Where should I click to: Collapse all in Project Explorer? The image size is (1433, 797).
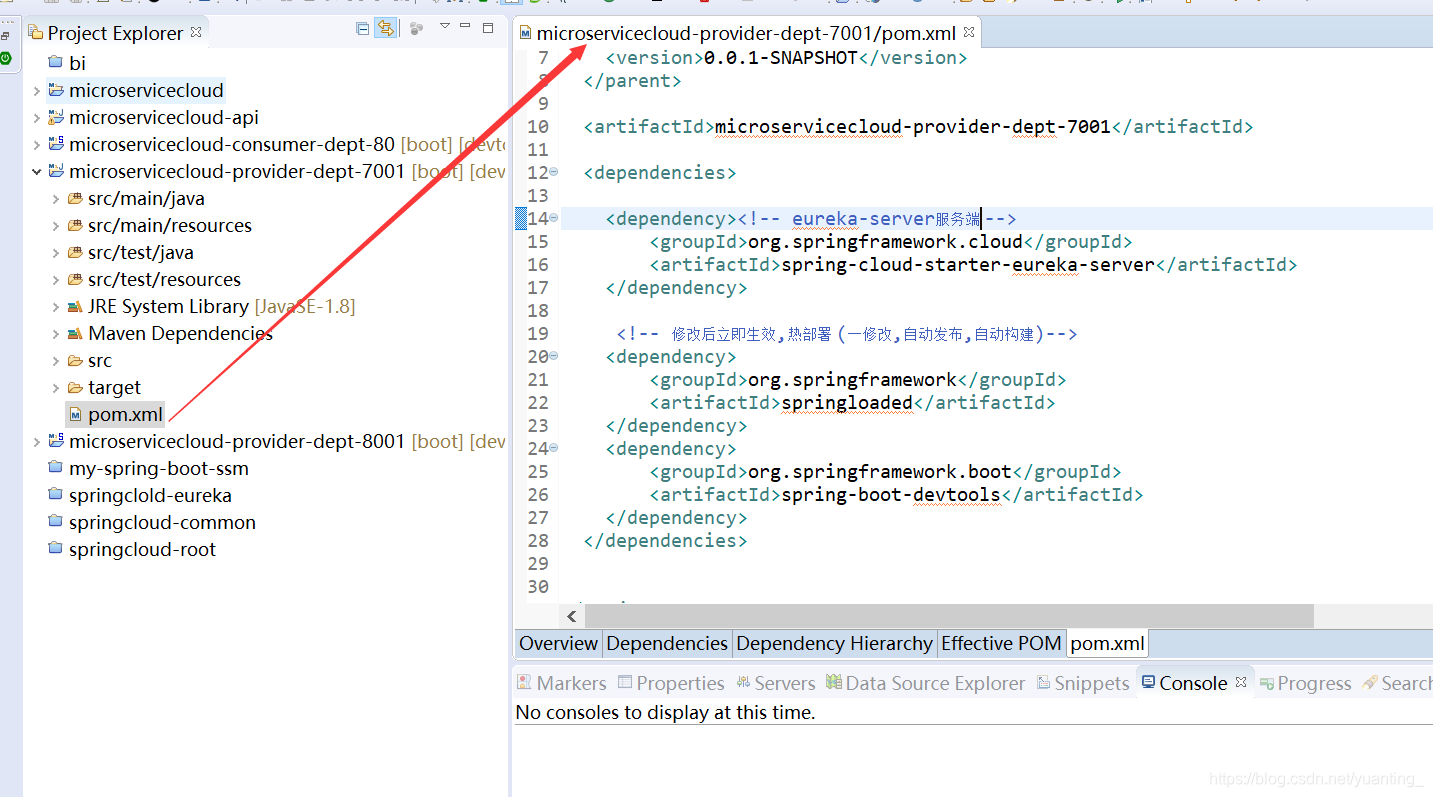pos(362,29)
